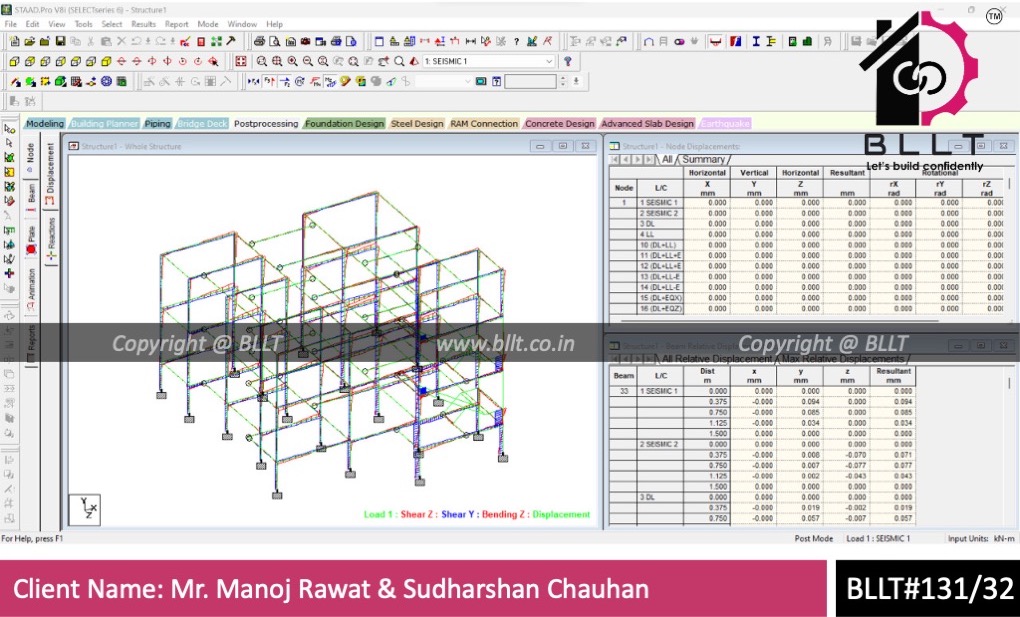Click the Whole Structure display icon
Viewport: 1020px width, 617px height.
pyautogui.click(x=241, y=62)
